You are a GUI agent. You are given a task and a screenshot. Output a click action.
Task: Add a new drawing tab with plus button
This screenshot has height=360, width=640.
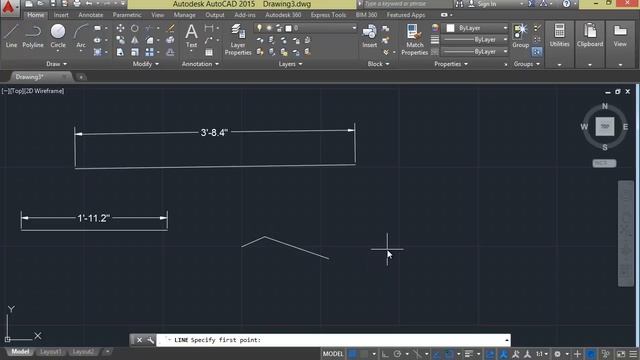tap(81, 77)
